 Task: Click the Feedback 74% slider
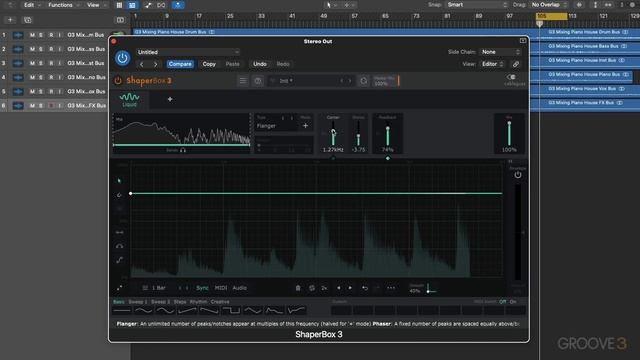[x=388, y=135]
